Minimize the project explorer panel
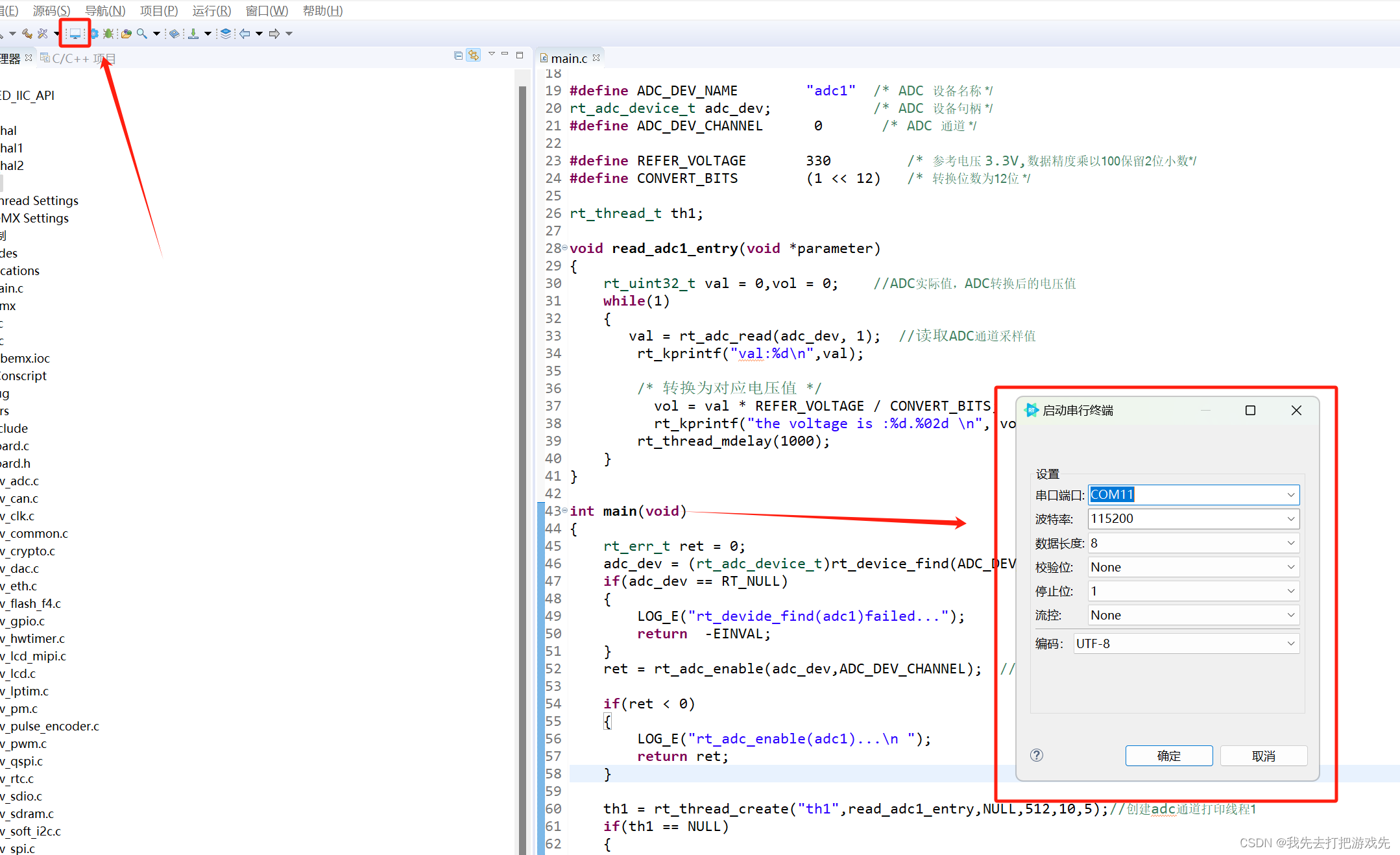This screenshot has height=855, width=1400. point(505,54)
